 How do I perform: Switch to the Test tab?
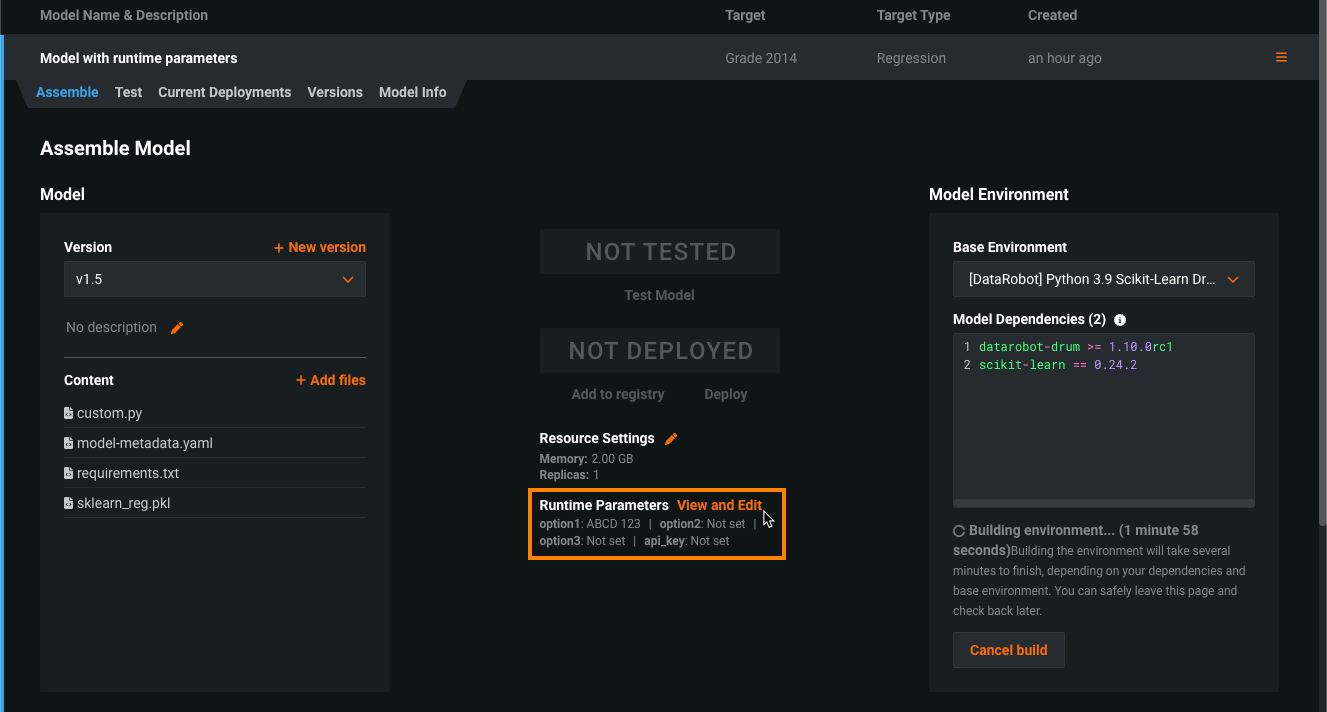pos(128,92)
